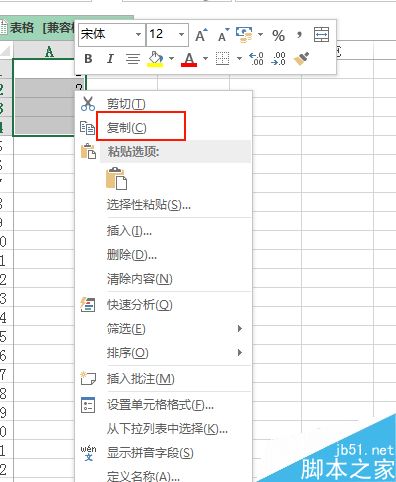Click the Quick Analysis icon
The height and width of the screenshot is (482, 396).
(88, 305)
